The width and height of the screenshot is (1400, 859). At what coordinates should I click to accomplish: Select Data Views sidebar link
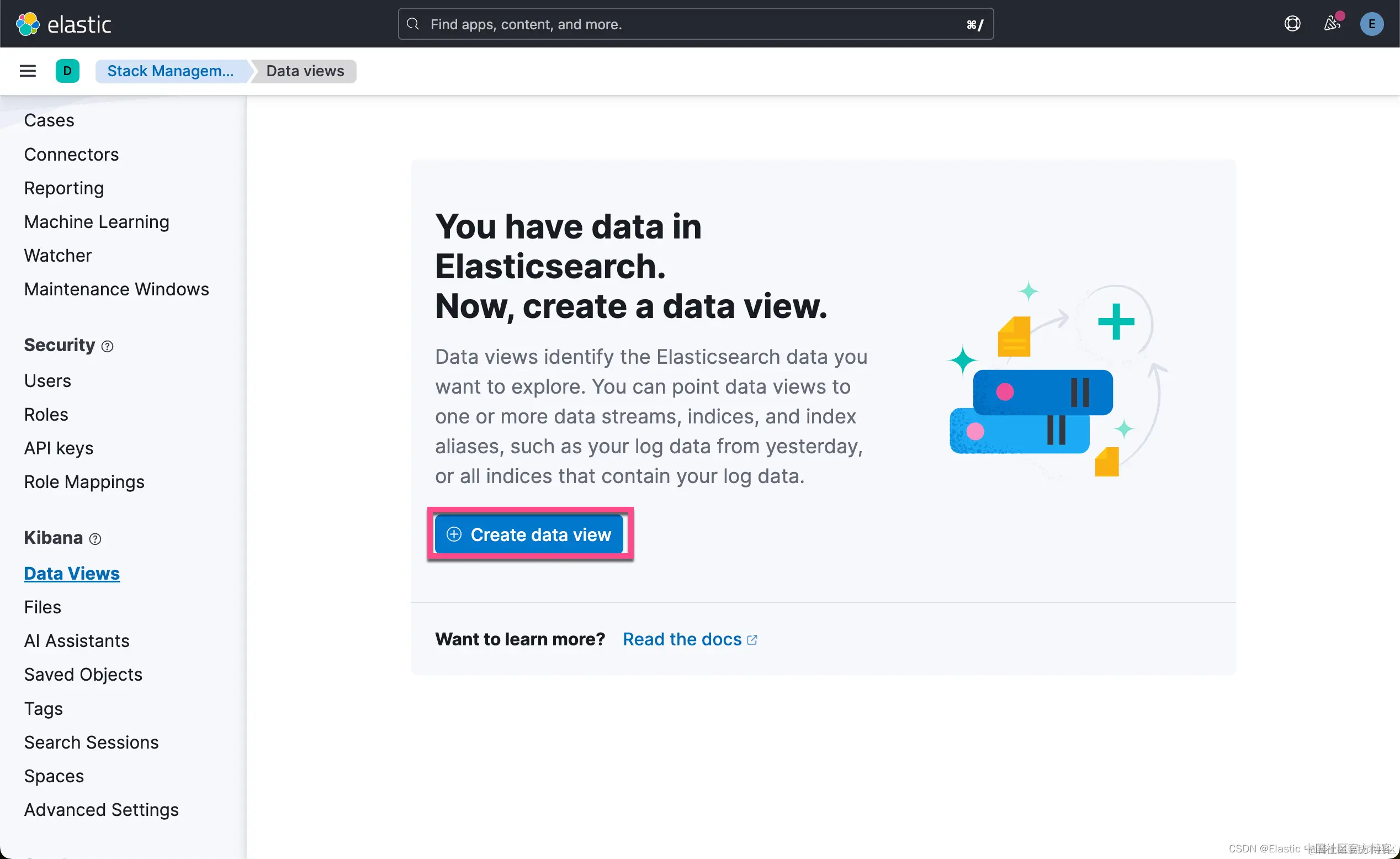(72, 573)
